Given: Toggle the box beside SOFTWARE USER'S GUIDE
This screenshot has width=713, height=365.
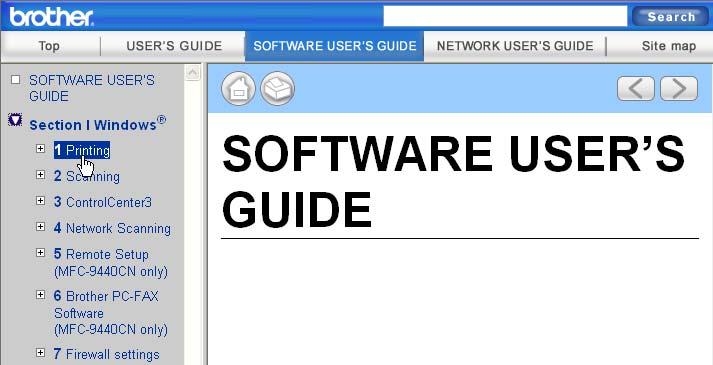Looking at the screenshot, I should pos(16,80).
